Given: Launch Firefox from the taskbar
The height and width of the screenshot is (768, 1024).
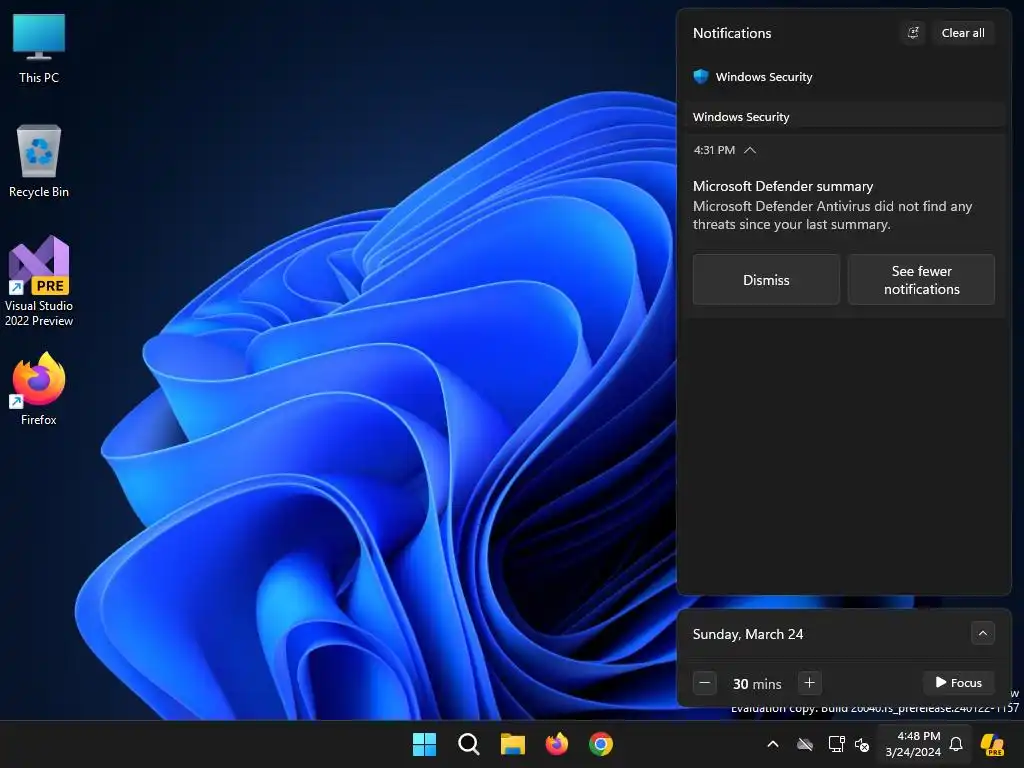Looking at the screenshot, I should click(x=556, y=744).
